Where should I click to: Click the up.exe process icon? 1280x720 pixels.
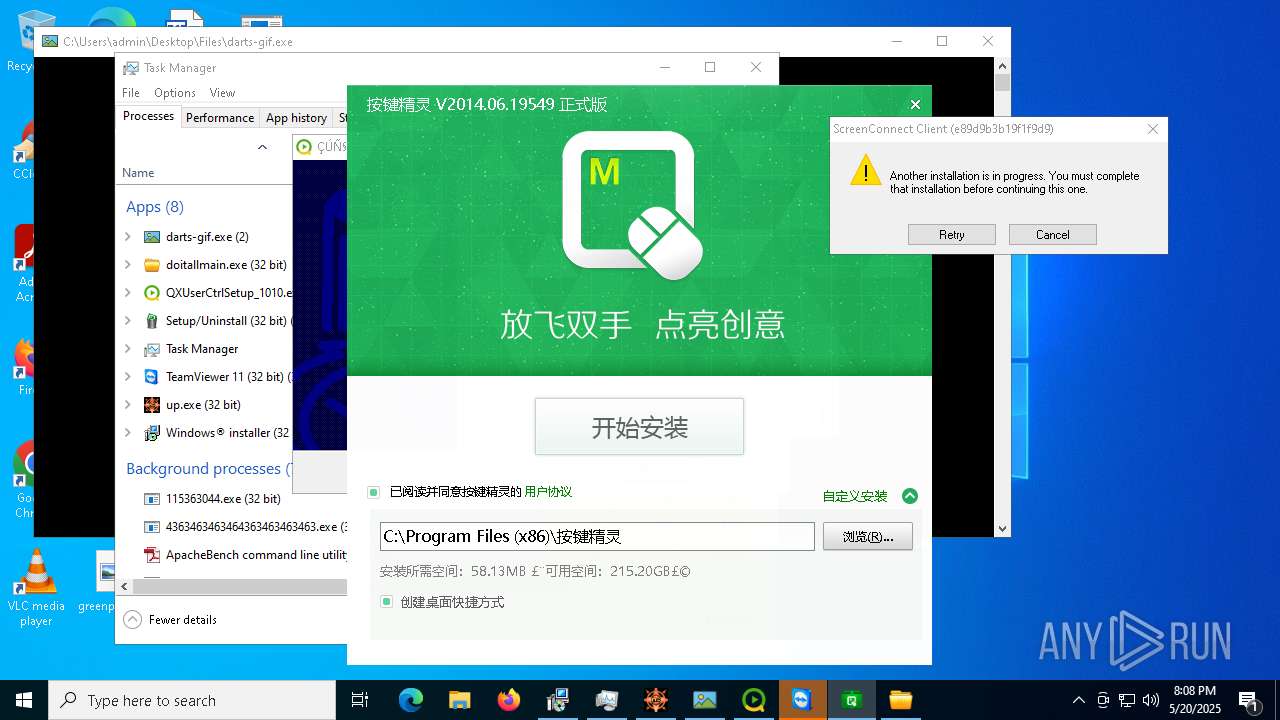coord(152,405)
